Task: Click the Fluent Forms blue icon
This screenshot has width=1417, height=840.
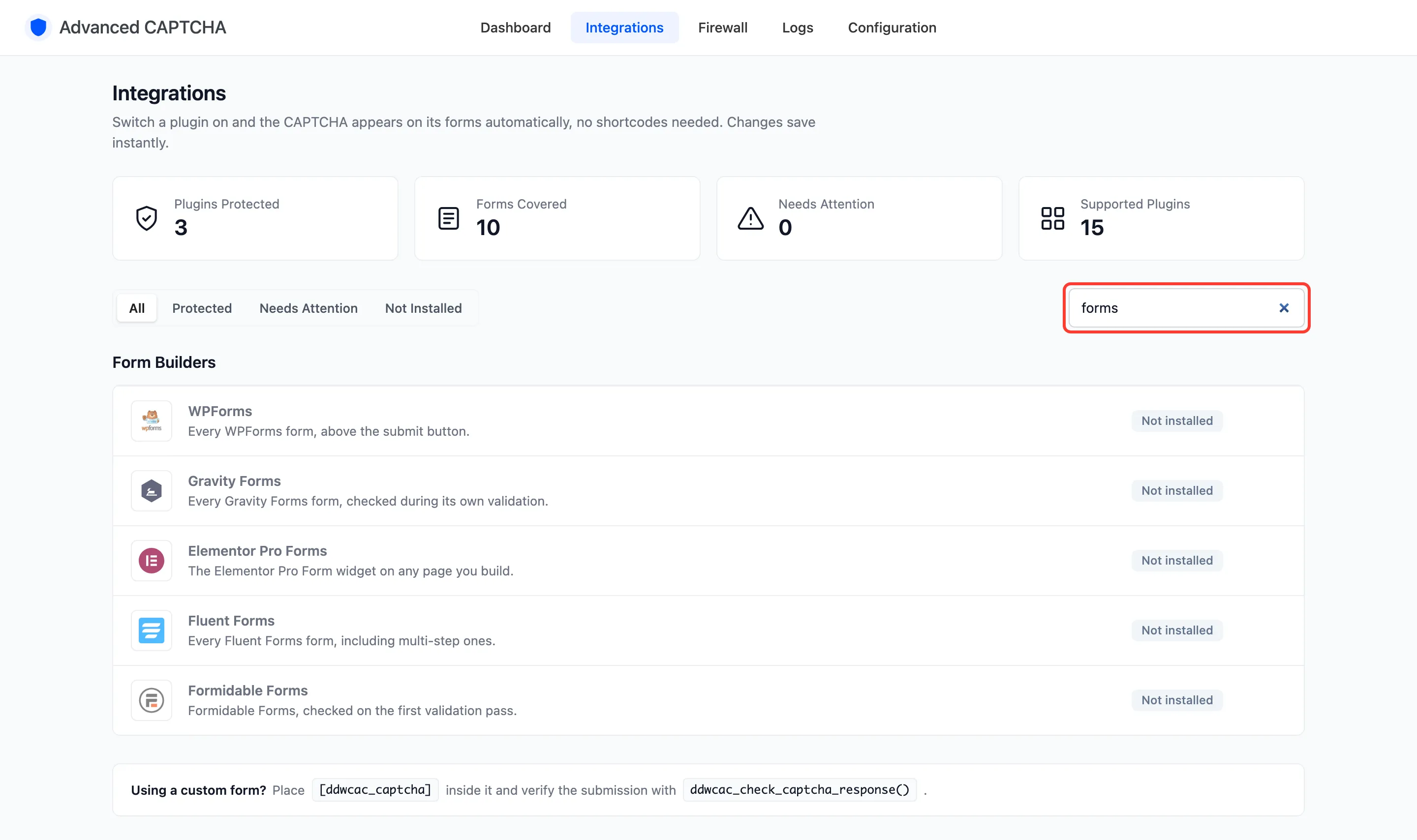Action: click(x=151, y=630)
